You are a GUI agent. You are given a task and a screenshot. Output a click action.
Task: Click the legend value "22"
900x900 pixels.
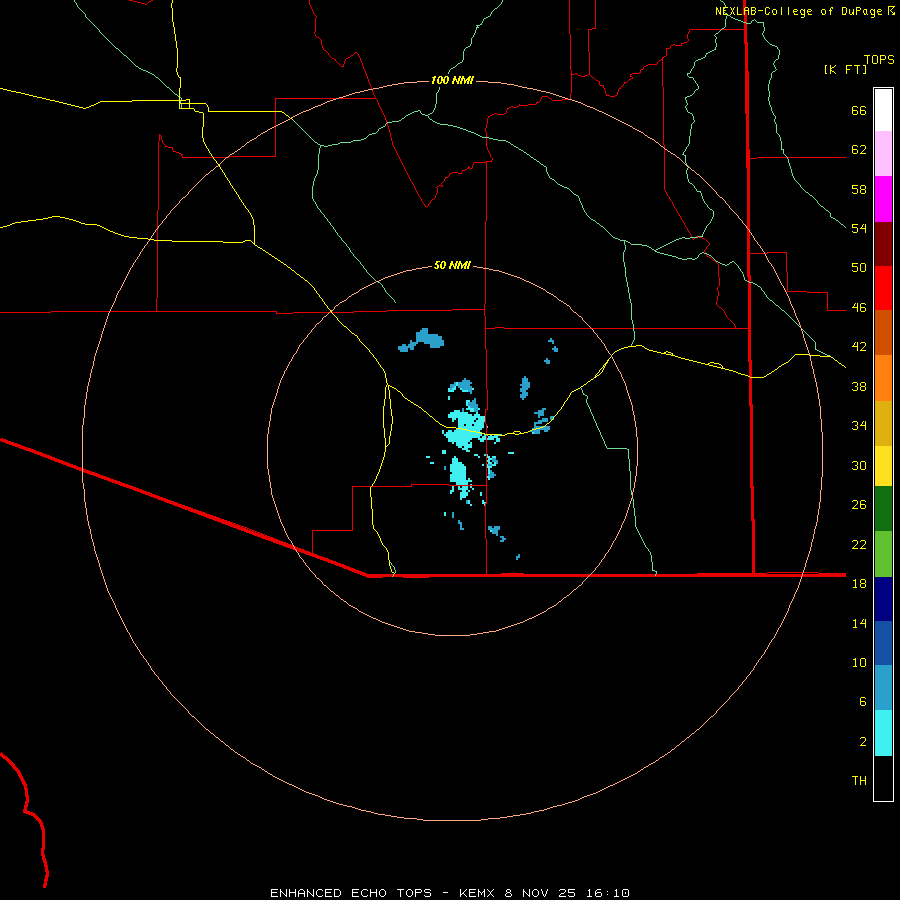click(859, 544)
